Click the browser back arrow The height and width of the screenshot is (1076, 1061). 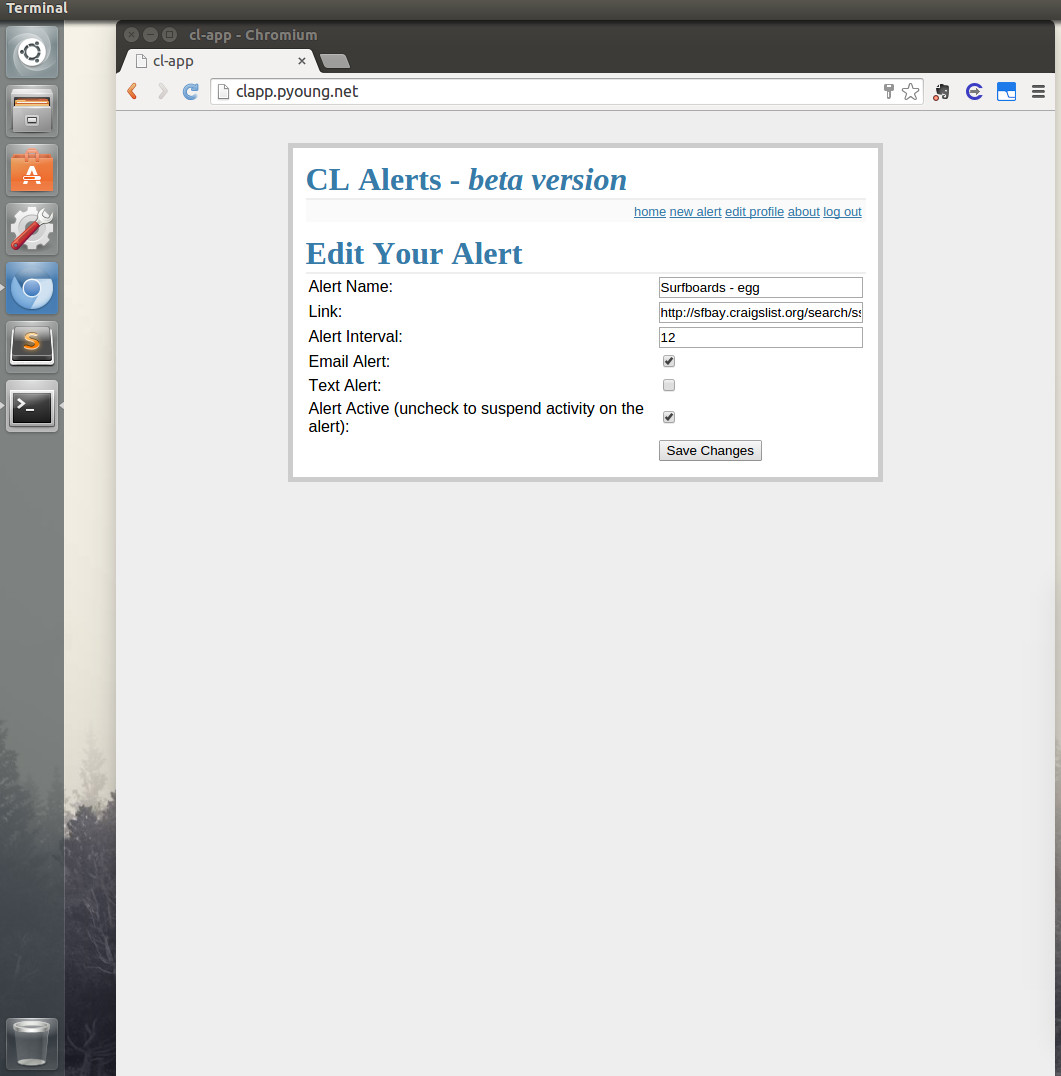click(x=132, y=92)
